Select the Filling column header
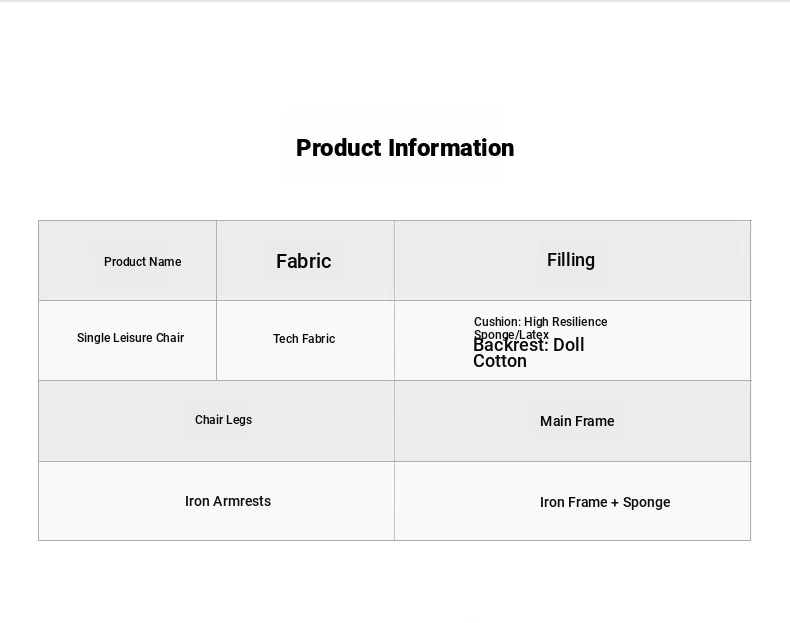The image size is (790, 623). pos(572,260)
